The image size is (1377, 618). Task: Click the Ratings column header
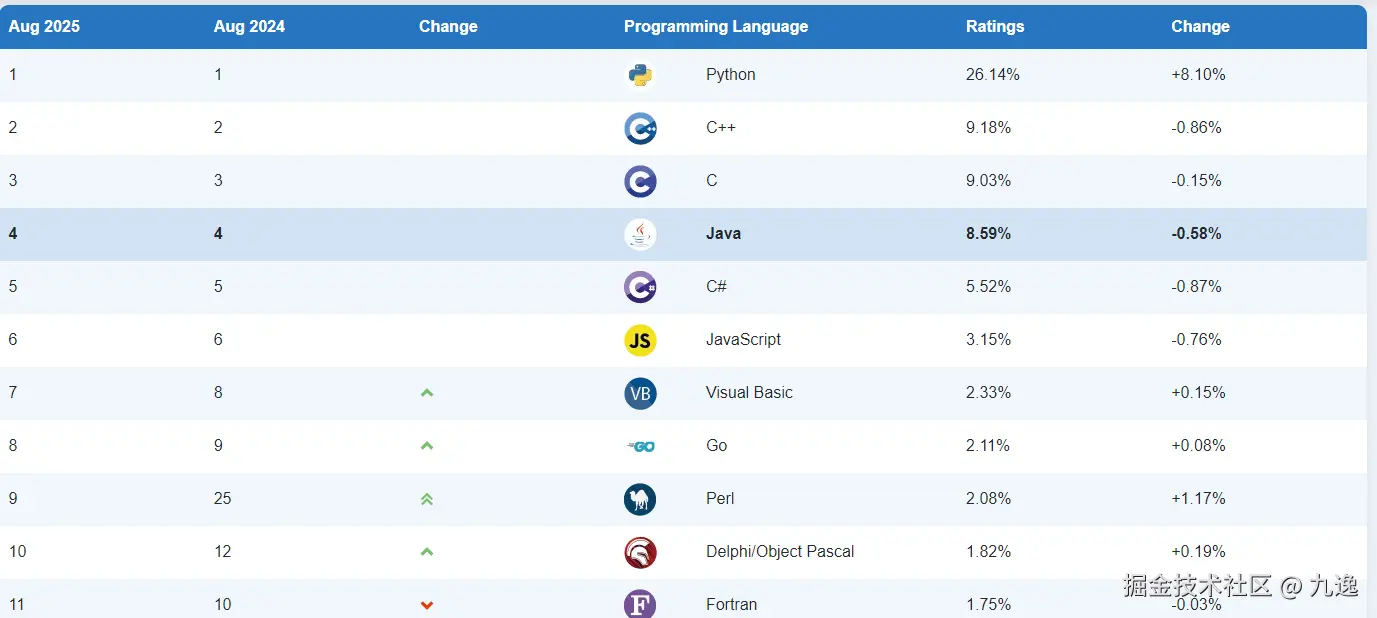[x=995, y=27]
